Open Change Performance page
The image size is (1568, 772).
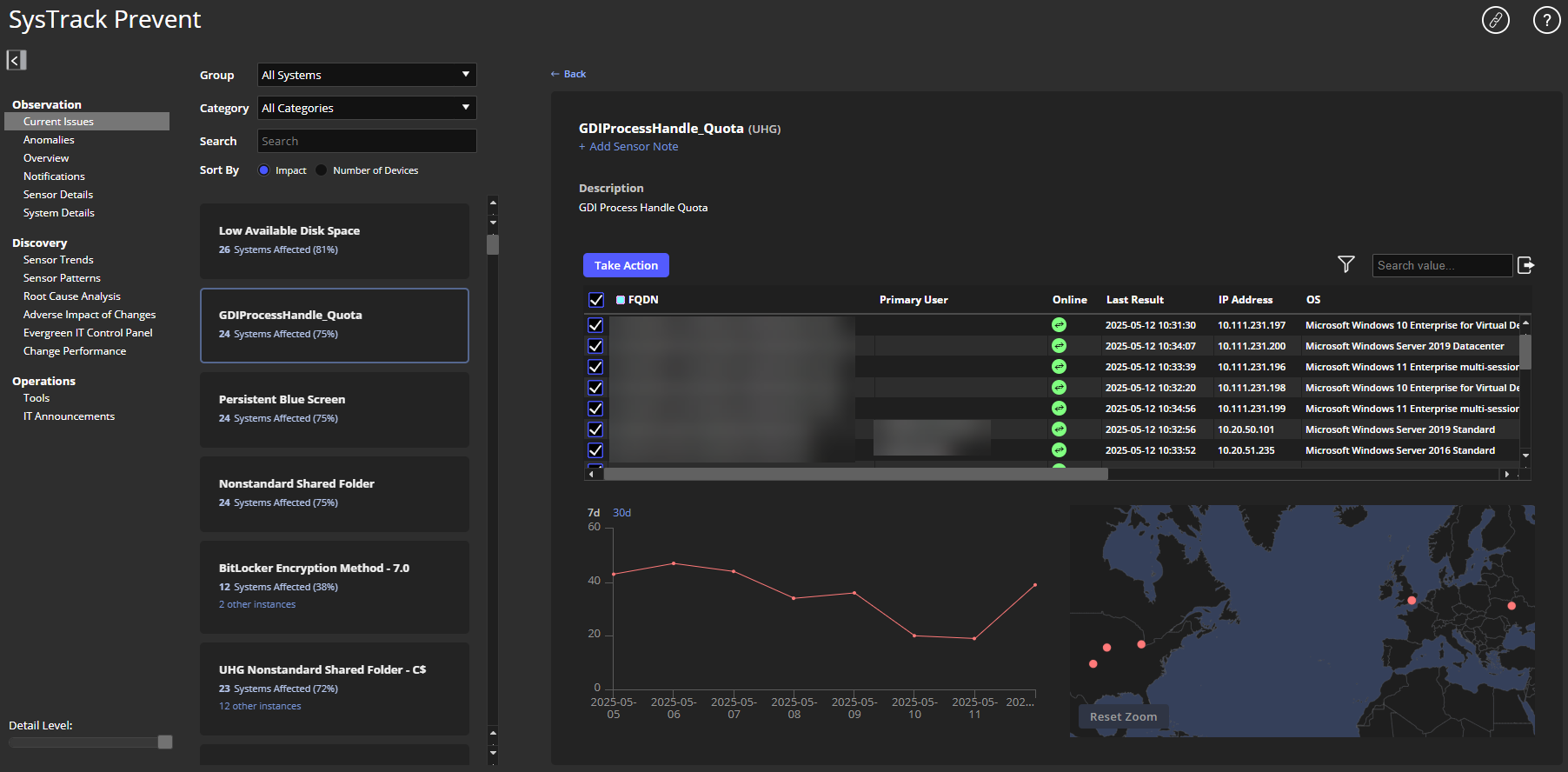(x=75, y=351)
